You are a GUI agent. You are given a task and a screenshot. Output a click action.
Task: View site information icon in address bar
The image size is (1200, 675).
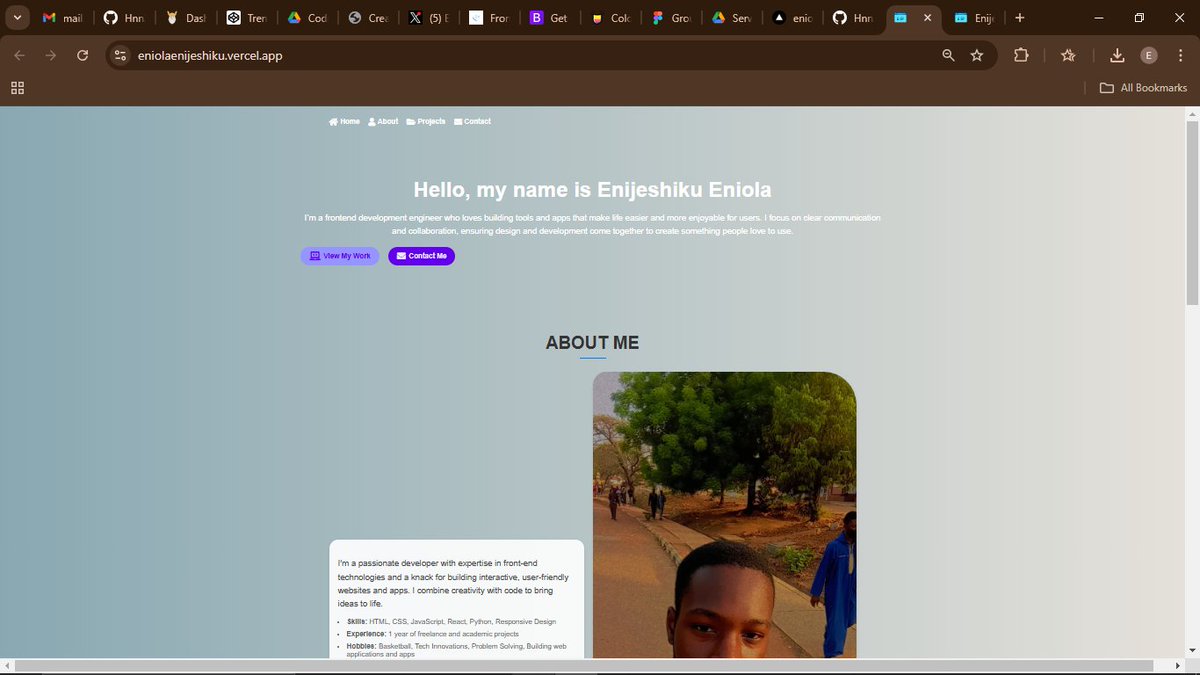(121, 55)
